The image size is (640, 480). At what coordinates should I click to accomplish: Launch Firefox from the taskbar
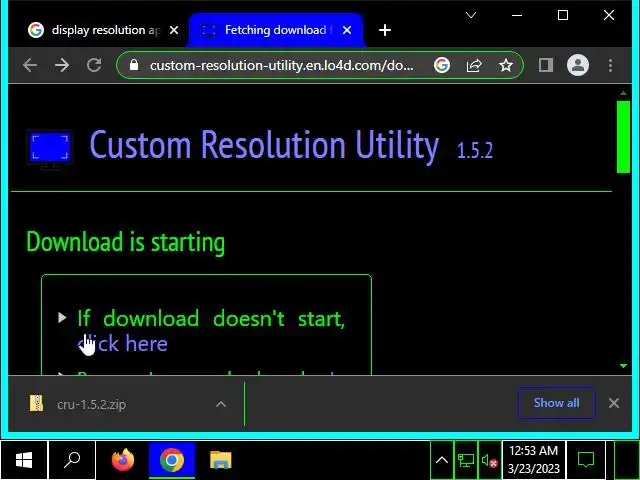[123, 460]
